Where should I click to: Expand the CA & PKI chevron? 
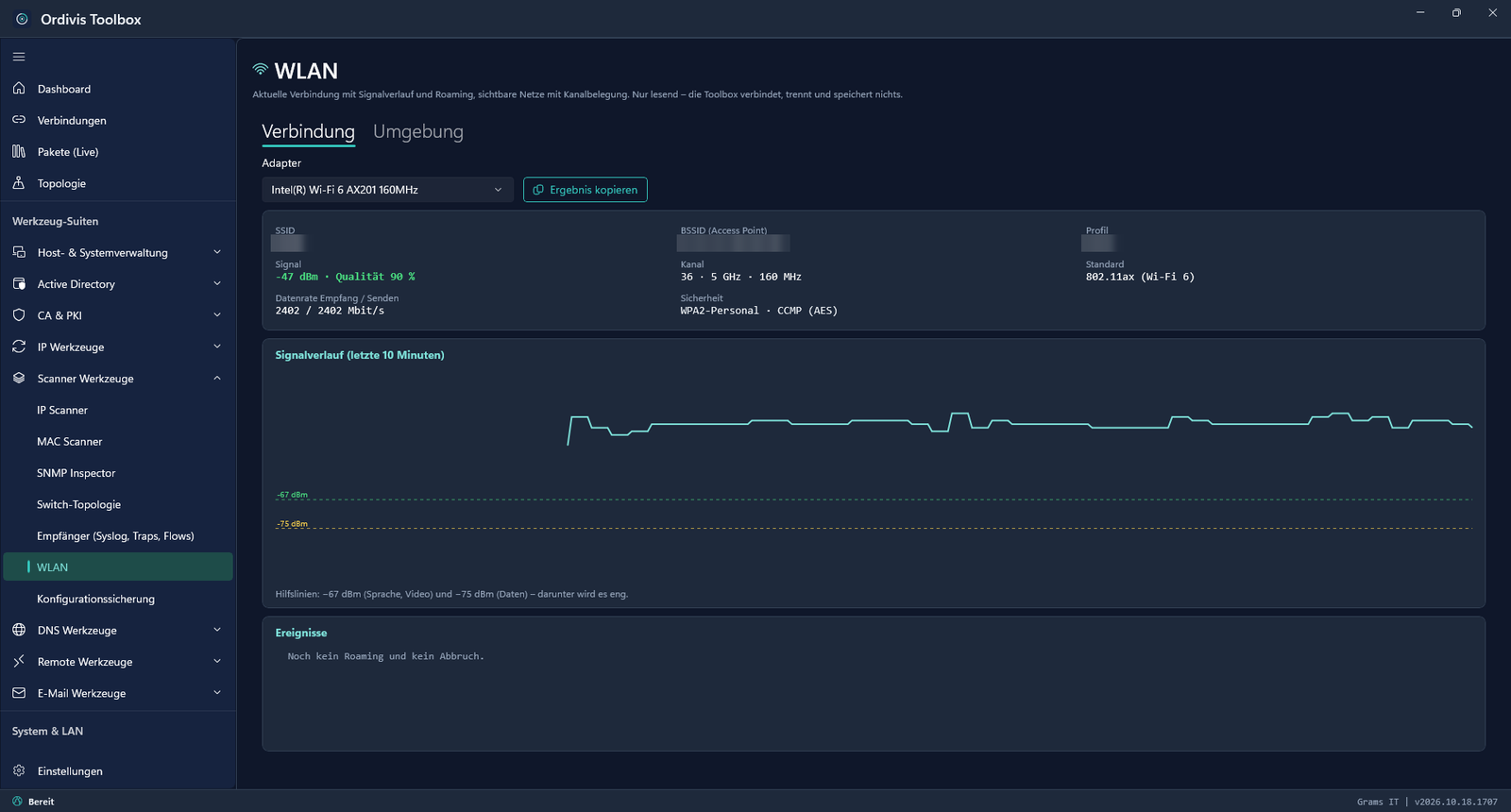pyautogui.click(x=217, y=315)
